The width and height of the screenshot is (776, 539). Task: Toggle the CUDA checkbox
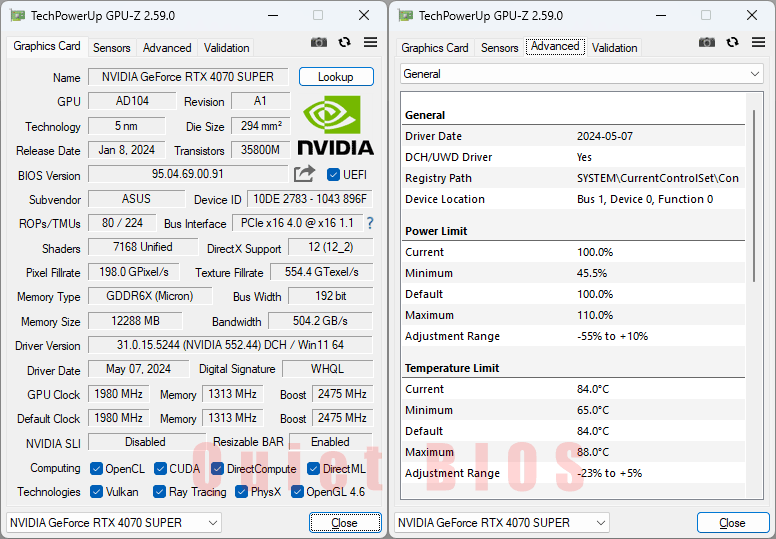[x=160, y=468]
